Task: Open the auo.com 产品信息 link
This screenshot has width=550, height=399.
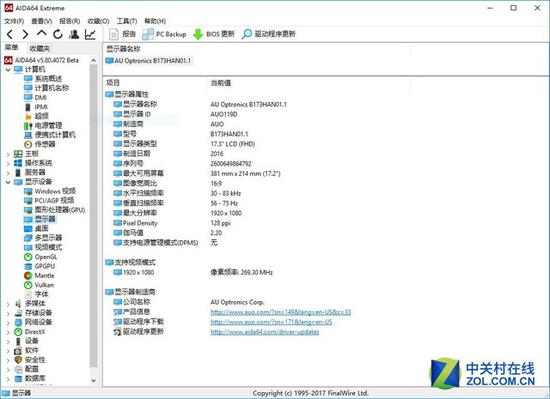Action: point(281,312)
